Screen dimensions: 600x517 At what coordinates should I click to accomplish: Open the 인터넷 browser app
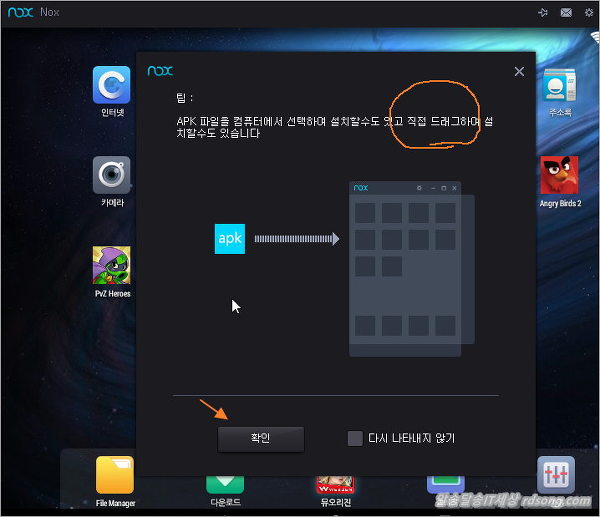(x=111, y=85)
